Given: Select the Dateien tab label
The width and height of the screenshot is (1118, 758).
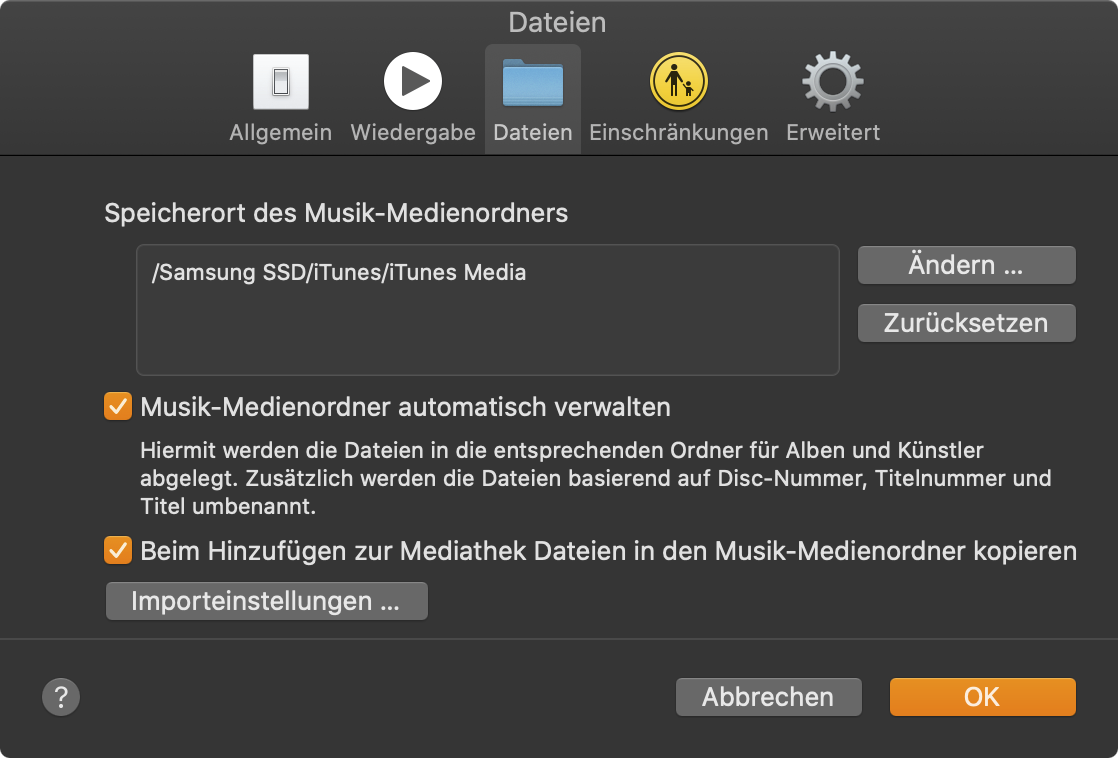Looking at the screenshot, I should [532, 133].
